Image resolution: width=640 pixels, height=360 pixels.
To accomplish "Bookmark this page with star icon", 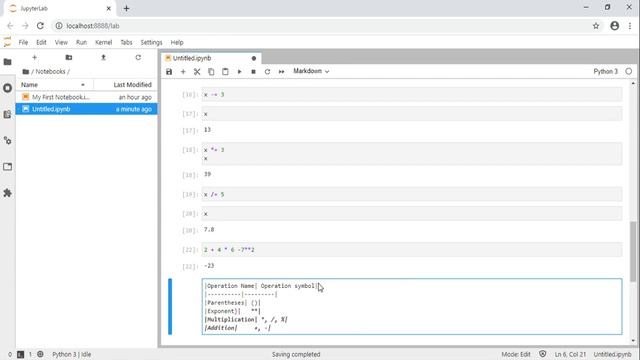I will pyautogui.click(x=596, y=26).
